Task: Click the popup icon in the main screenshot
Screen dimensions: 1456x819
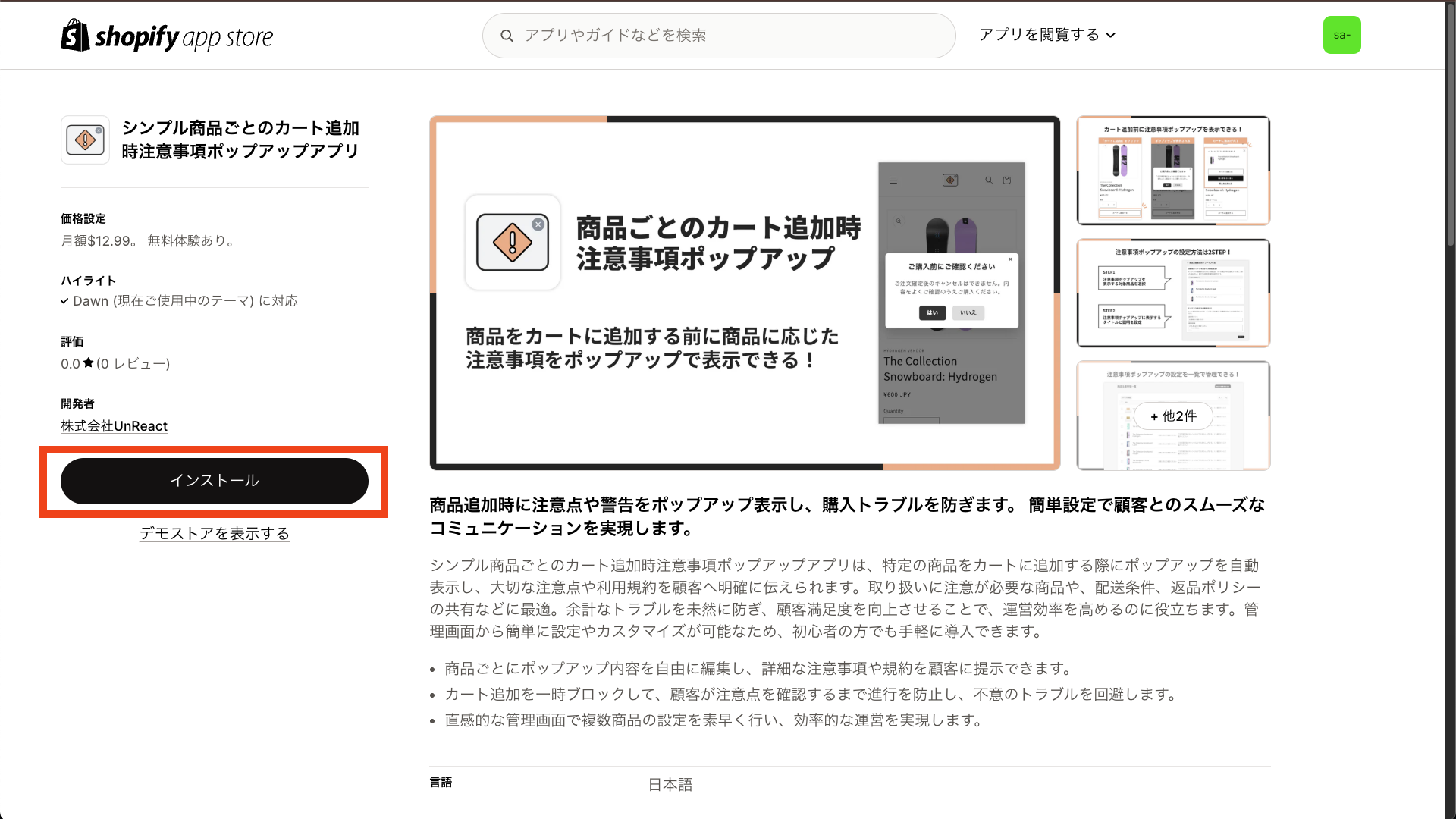Action: click(x=513, y=242)
